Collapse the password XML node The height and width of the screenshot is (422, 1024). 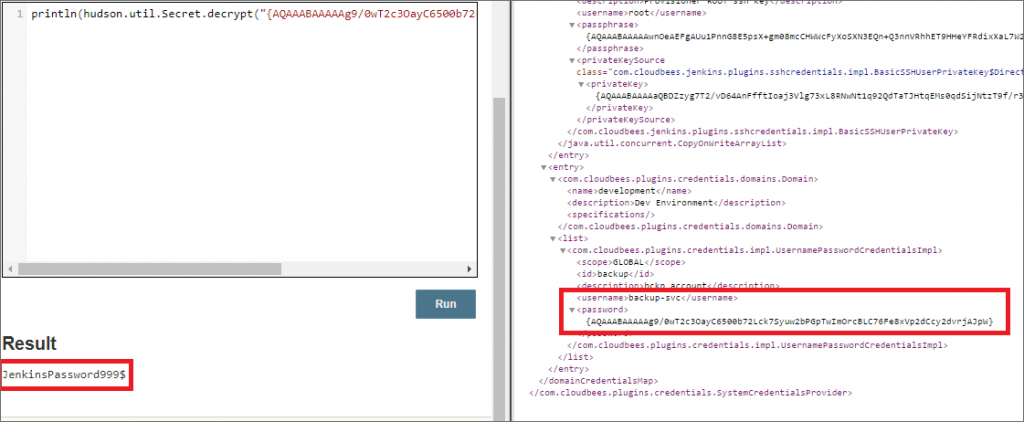click(573, 310)
